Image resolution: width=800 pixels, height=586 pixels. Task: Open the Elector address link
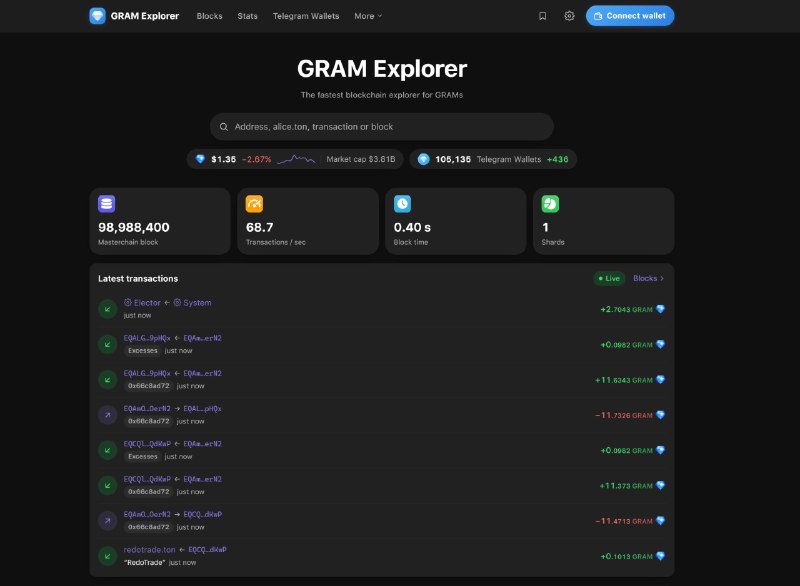tap(147, 302)
